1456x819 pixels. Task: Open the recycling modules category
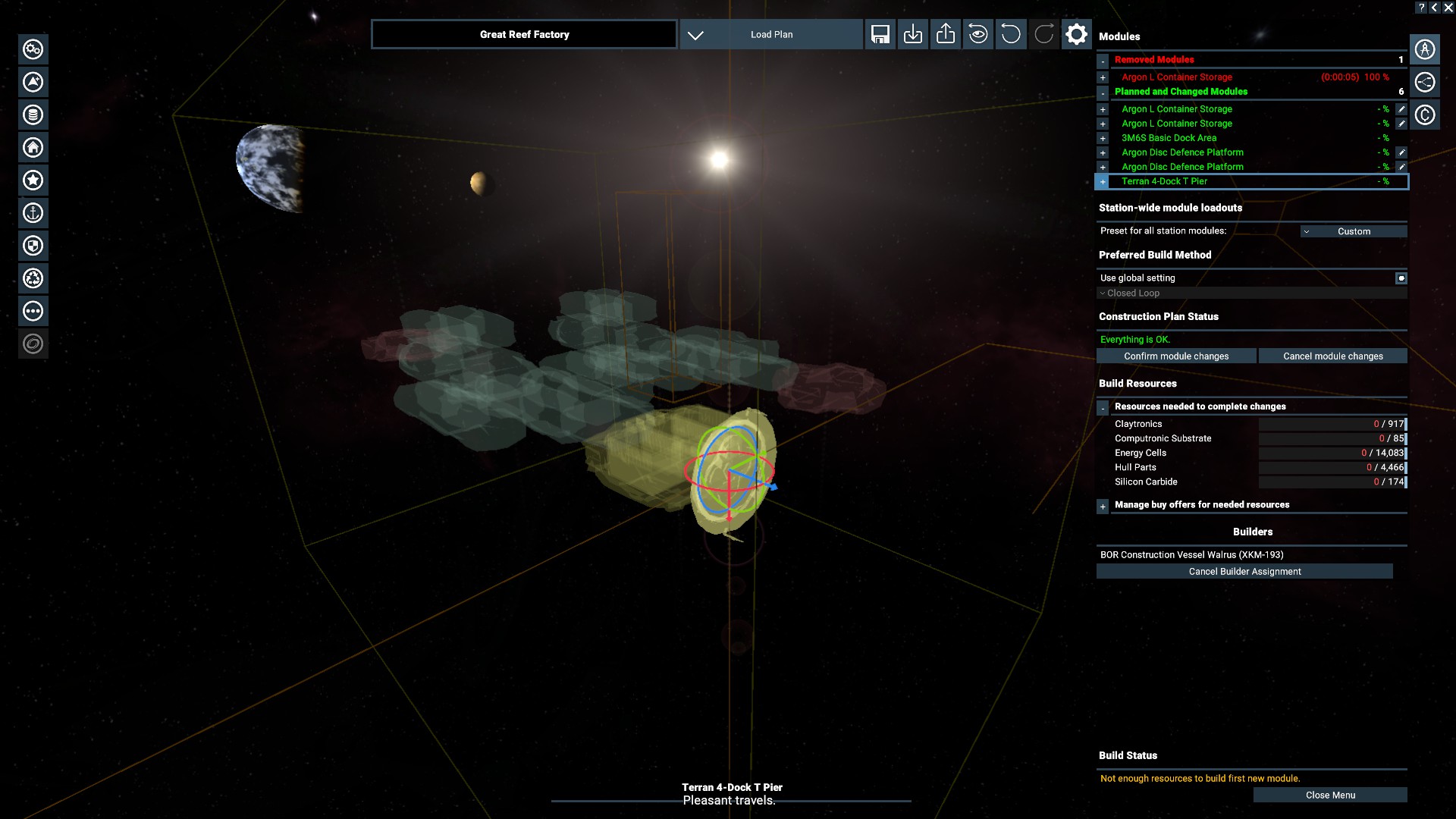[33, 278]
